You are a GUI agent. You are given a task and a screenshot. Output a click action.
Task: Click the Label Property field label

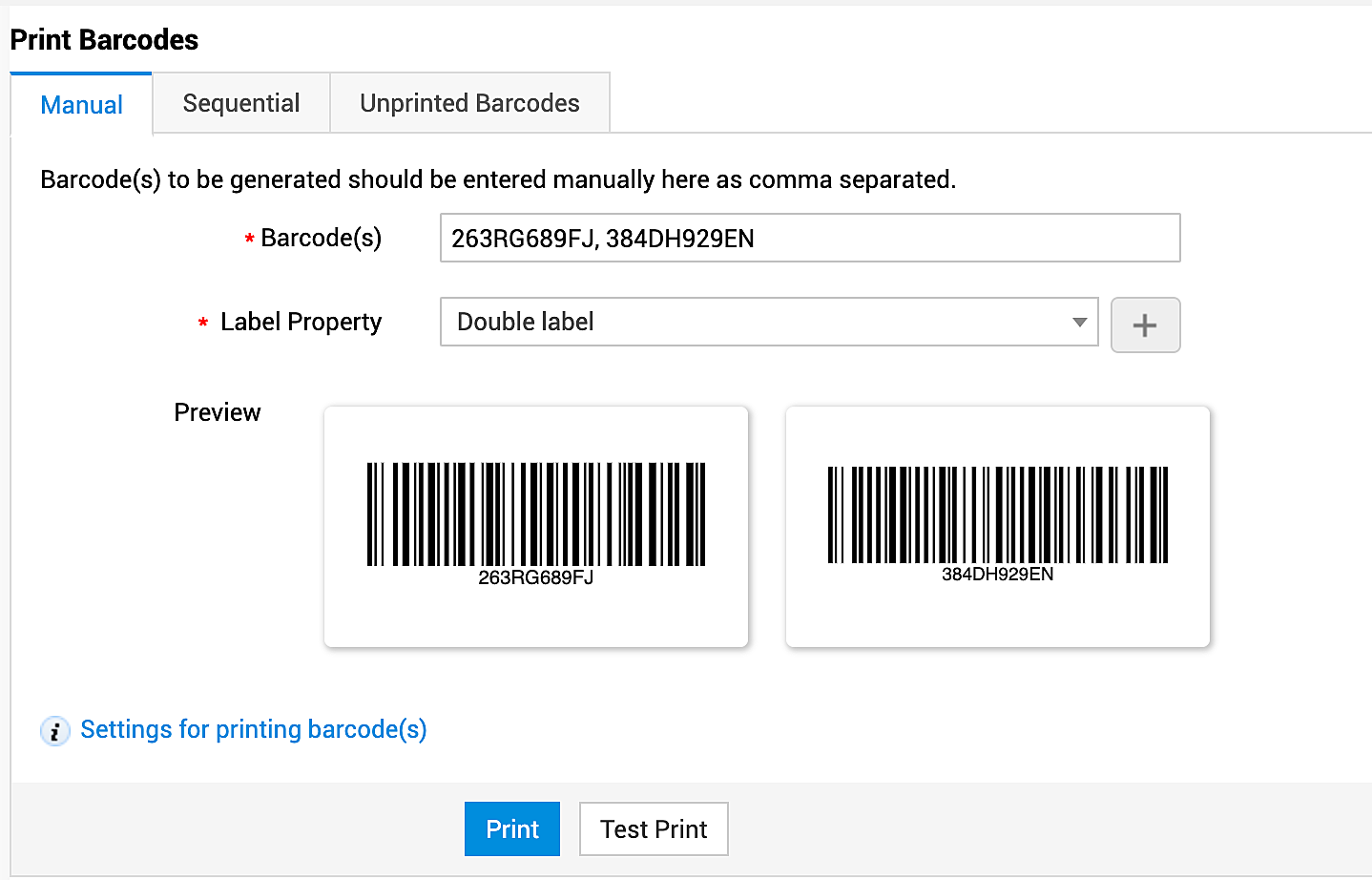301,323
